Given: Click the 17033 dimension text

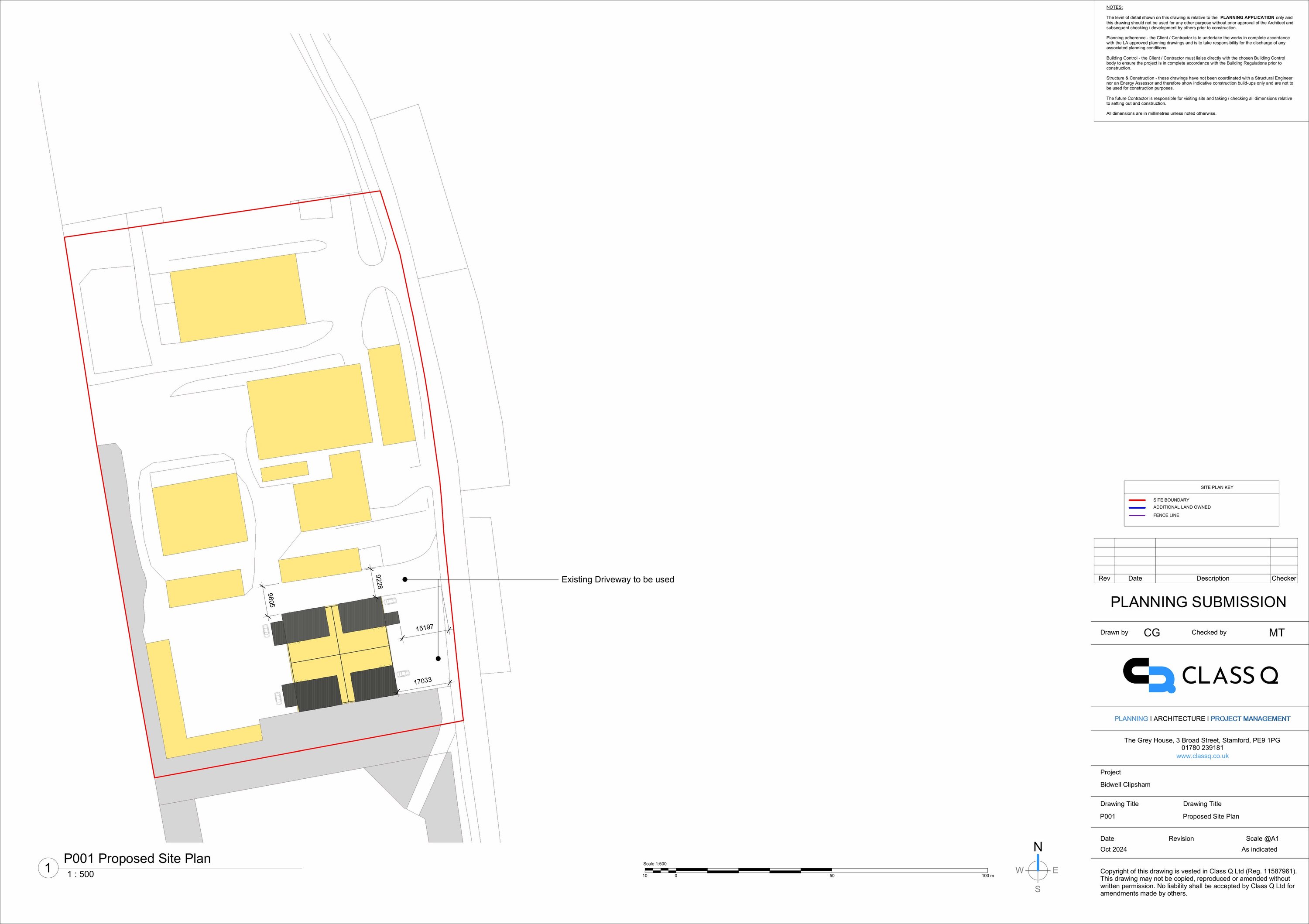Looking at the screenshot, I should pyautogui.click(x=422, y=681).
